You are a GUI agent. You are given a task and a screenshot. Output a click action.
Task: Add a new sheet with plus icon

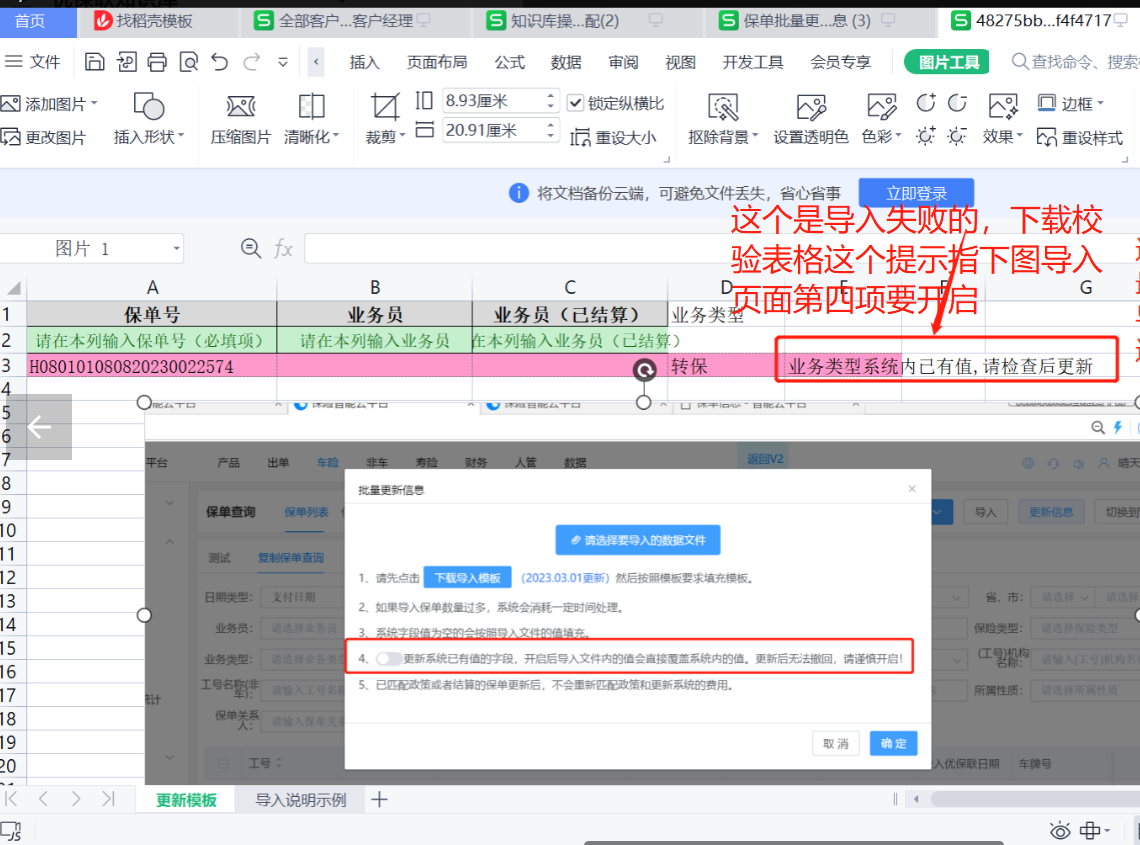379,800
